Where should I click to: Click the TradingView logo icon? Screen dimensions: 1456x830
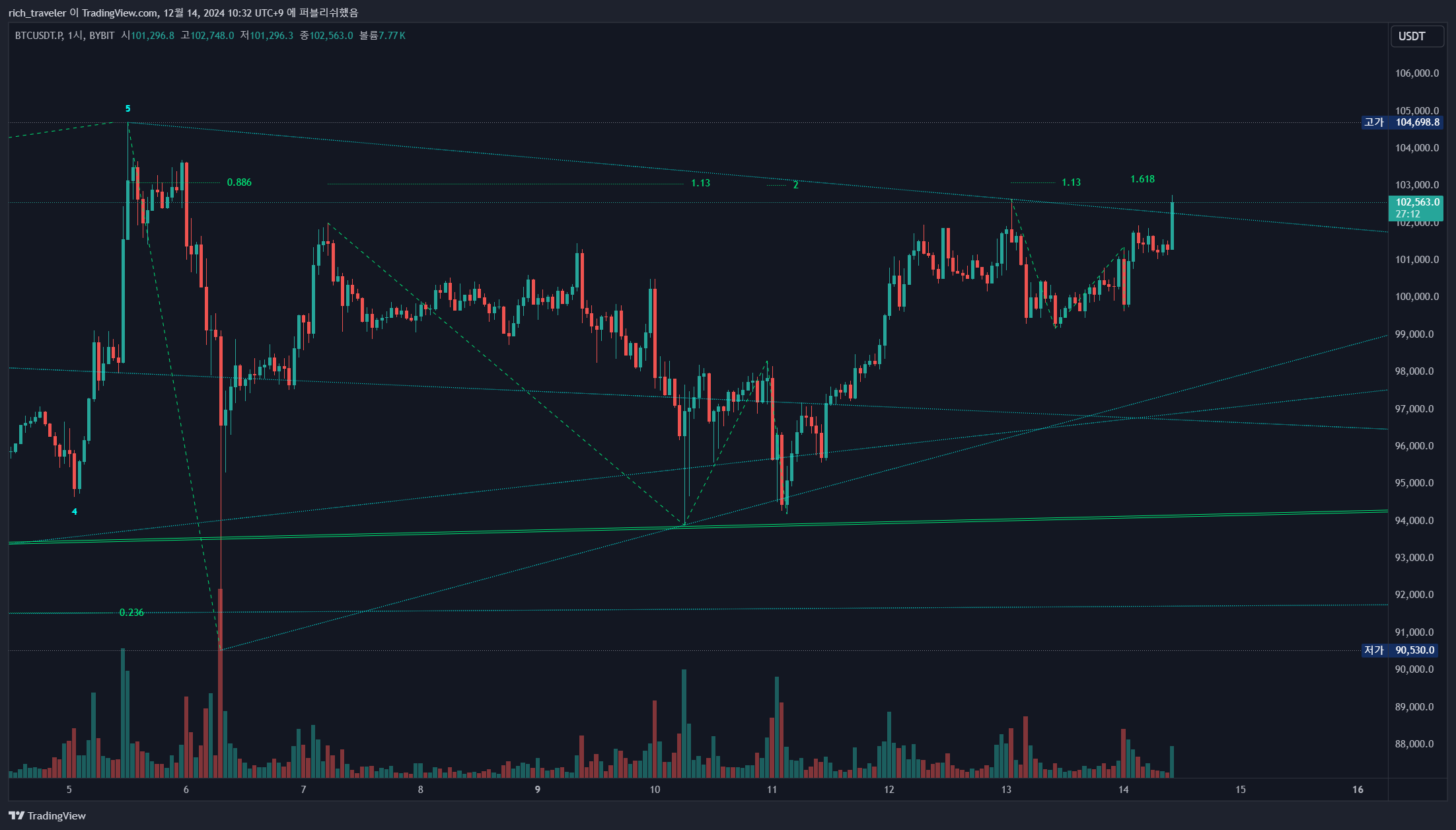[17, 815]
